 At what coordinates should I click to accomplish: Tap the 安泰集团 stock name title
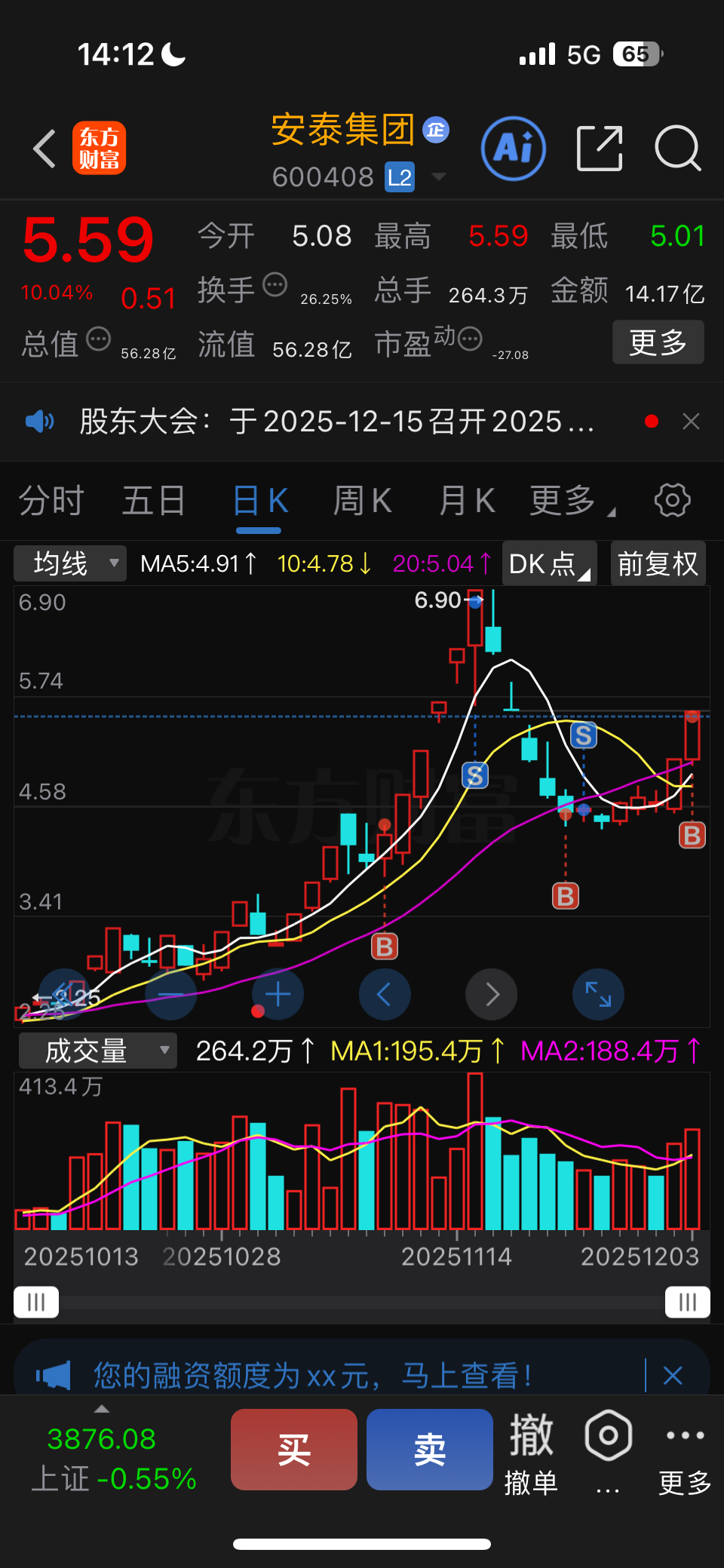342,130
